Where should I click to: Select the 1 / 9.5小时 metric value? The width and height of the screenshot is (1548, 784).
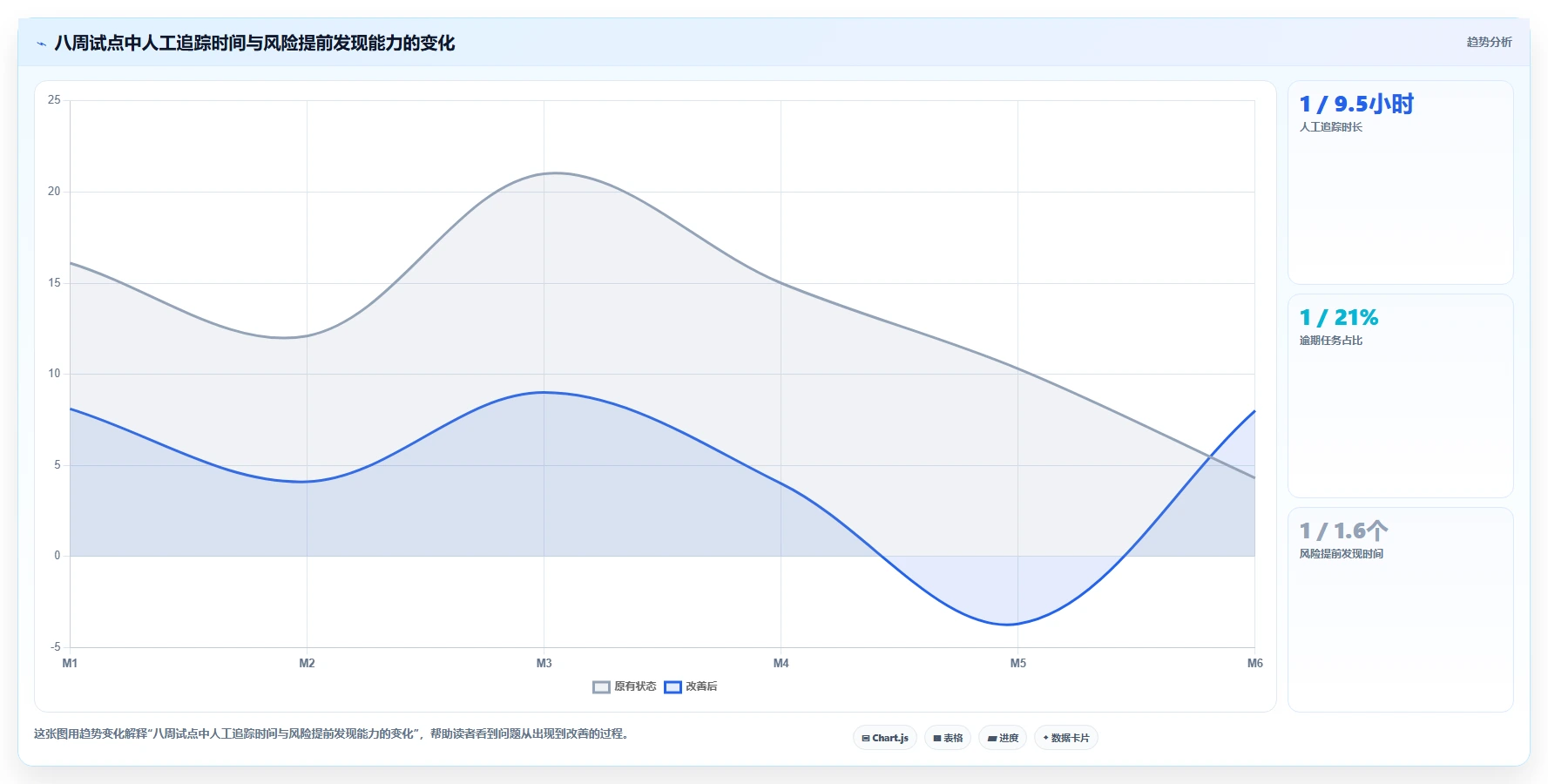(x=1356, y=105)
